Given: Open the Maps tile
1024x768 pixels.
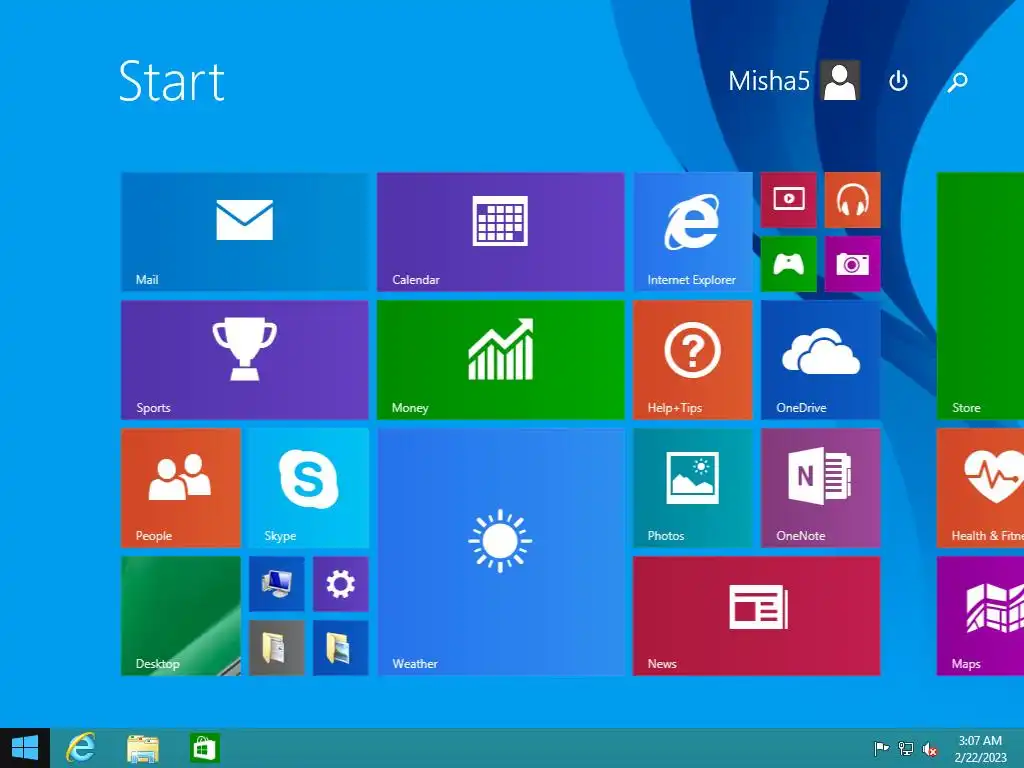Looking at the screenshot, I should 980,616.
